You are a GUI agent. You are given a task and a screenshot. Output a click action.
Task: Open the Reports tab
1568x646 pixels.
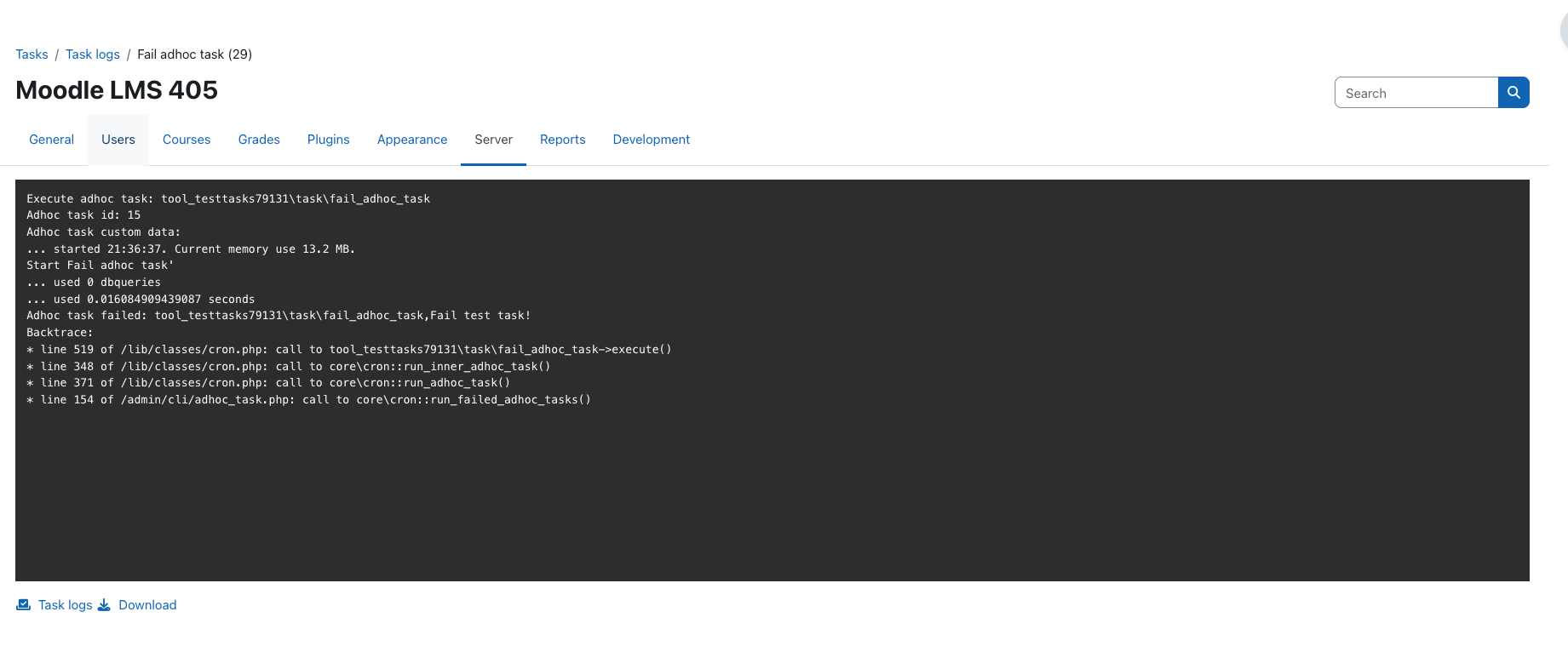tap(563, 140)
